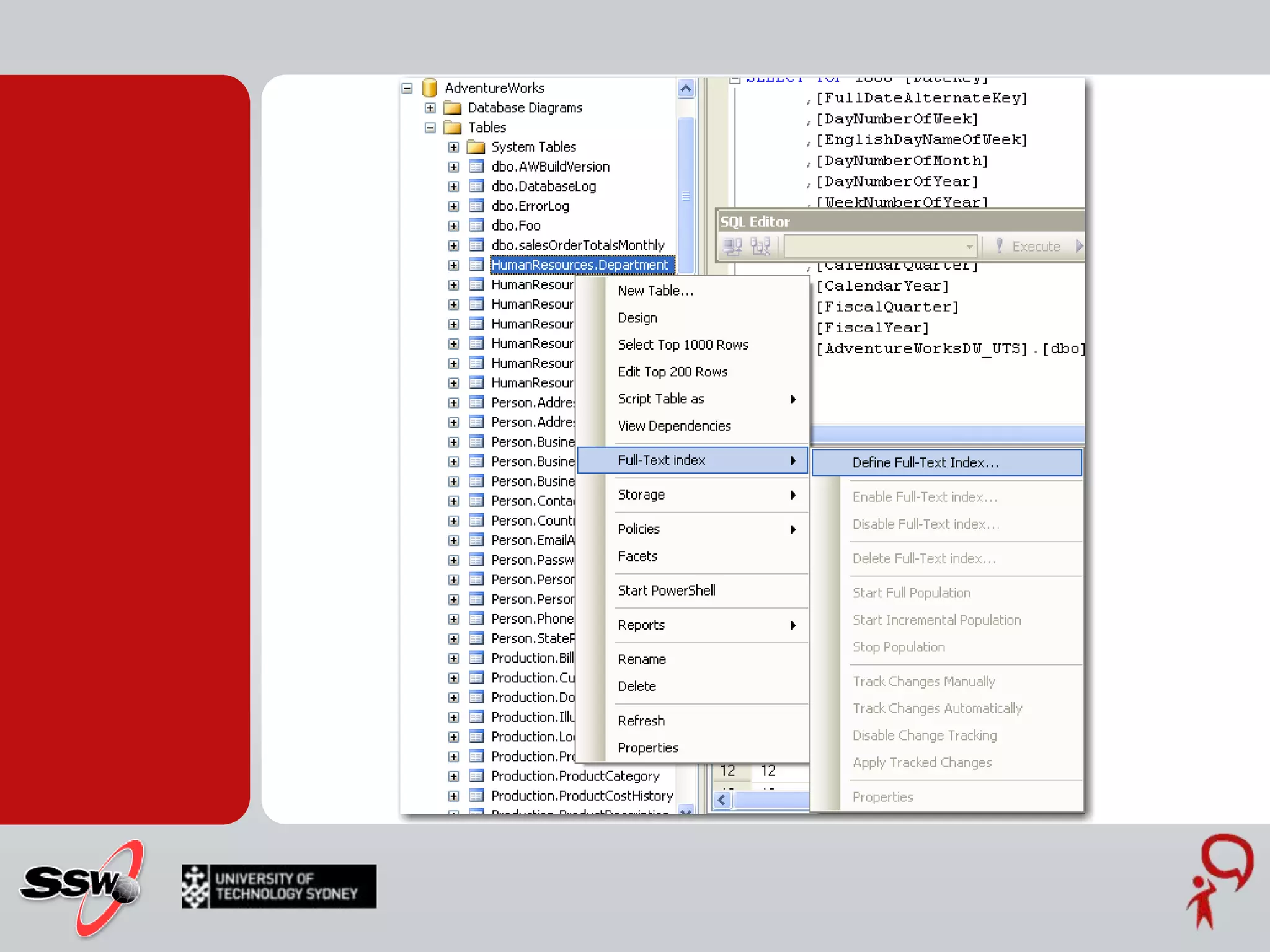The height and width of the screenshot is (952, 1270).
Task: Click the System Tables folder icon
Action: [x=476, y=147]
